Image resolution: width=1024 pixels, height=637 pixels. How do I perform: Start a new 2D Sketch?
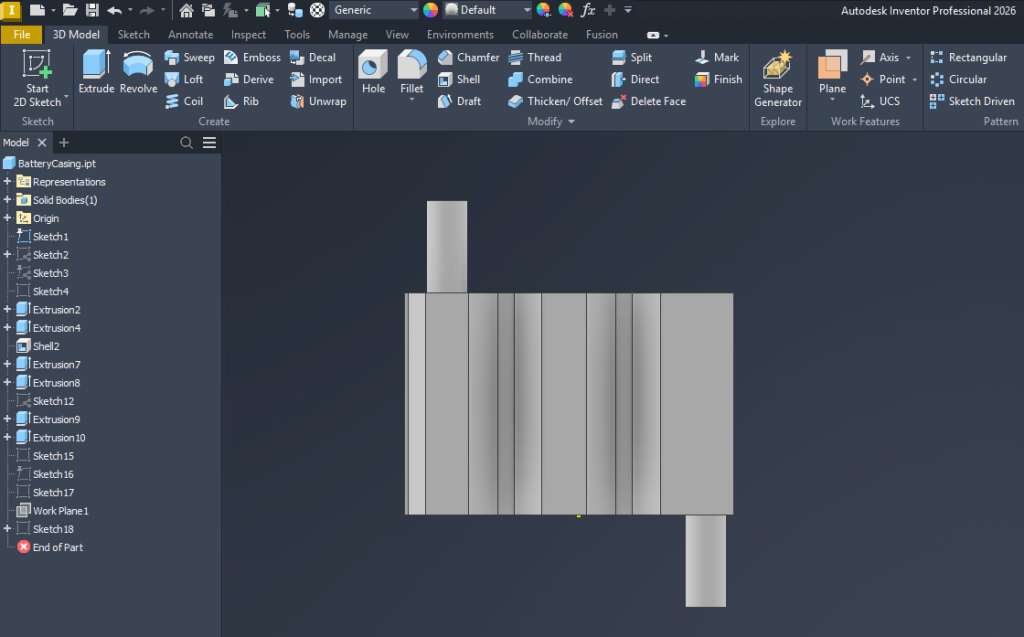pos(37,79)
